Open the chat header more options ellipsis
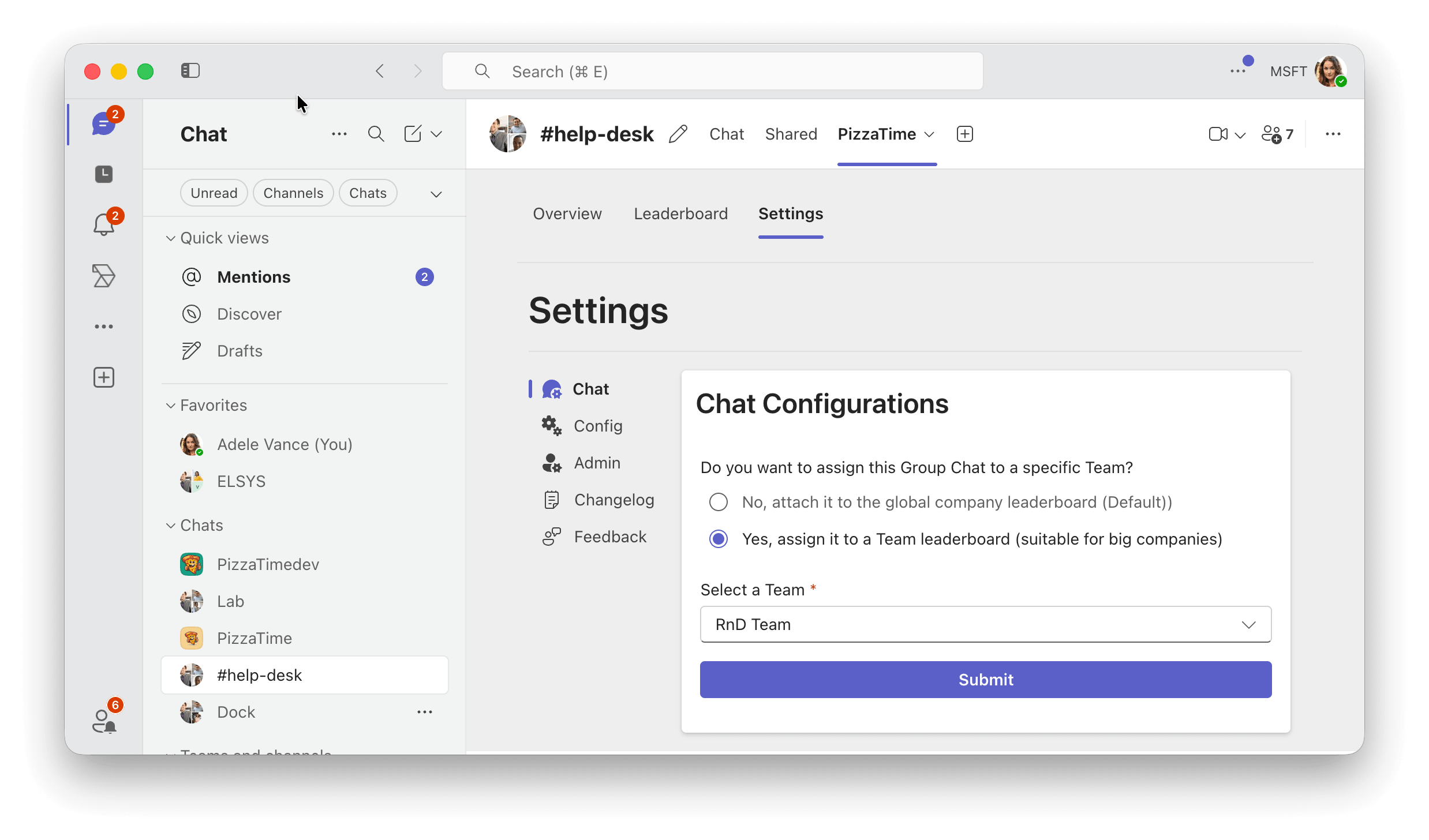This screenshot has width=1429, height=840. pyautogui.click(x=1333, y=134)
